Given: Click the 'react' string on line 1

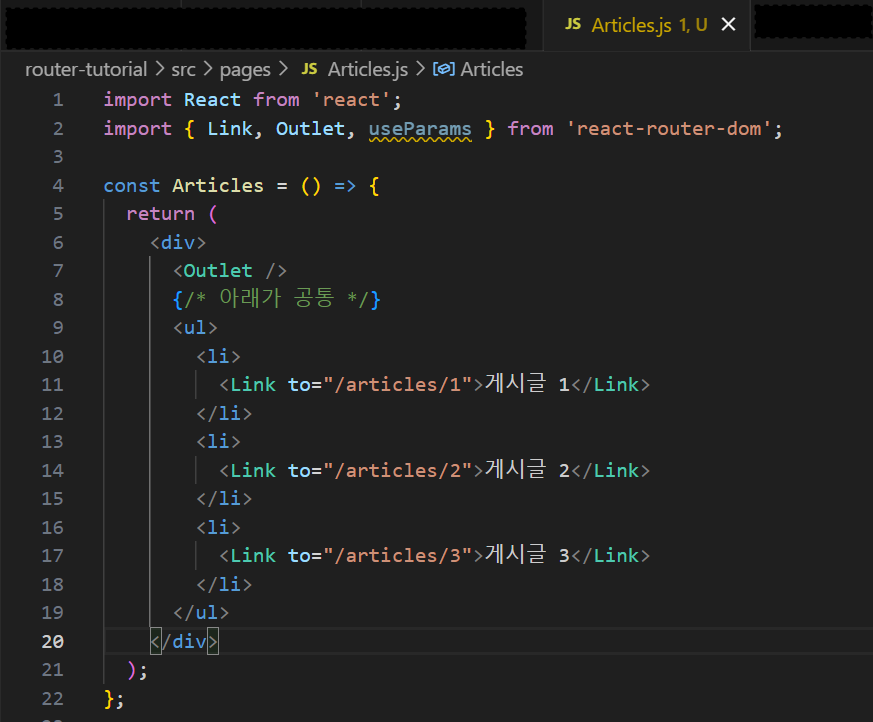Looking at the screenshot, I should [x=351, y=100].
